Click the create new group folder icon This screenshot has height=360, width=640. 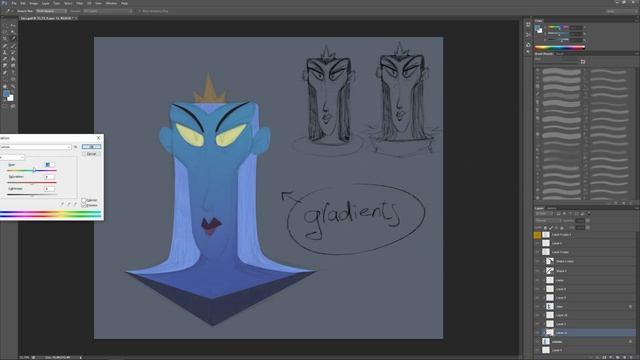(x=618, y=357)
